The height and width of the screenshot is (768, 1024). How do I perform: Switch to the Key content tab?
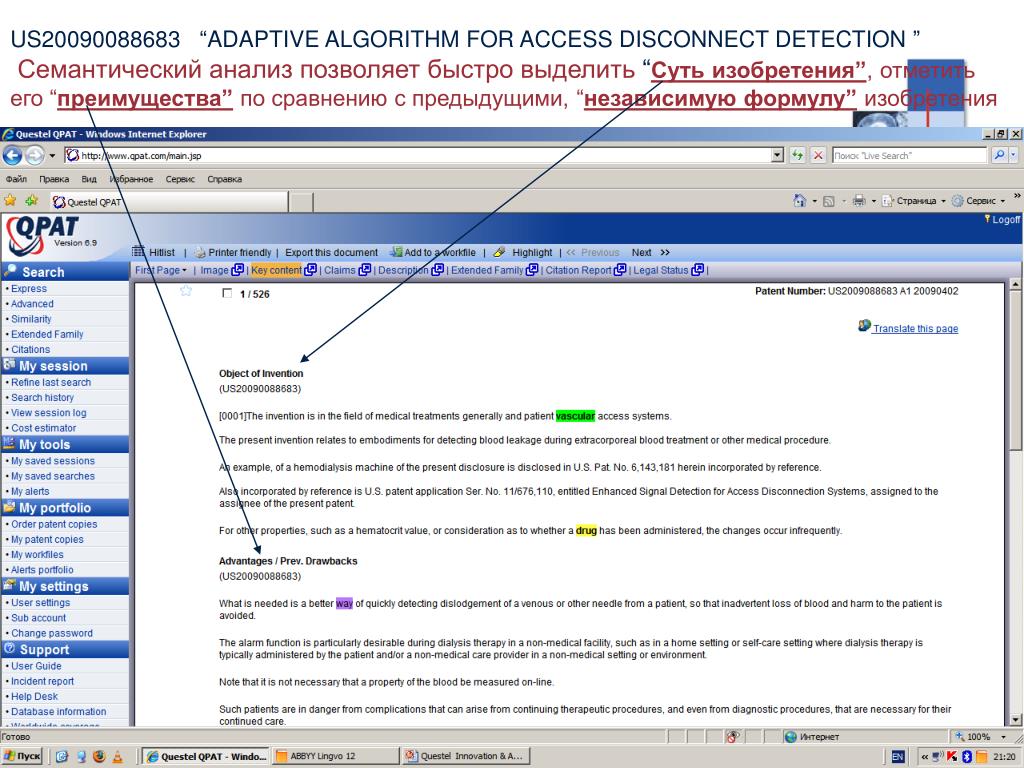click(x=276, y=270)
